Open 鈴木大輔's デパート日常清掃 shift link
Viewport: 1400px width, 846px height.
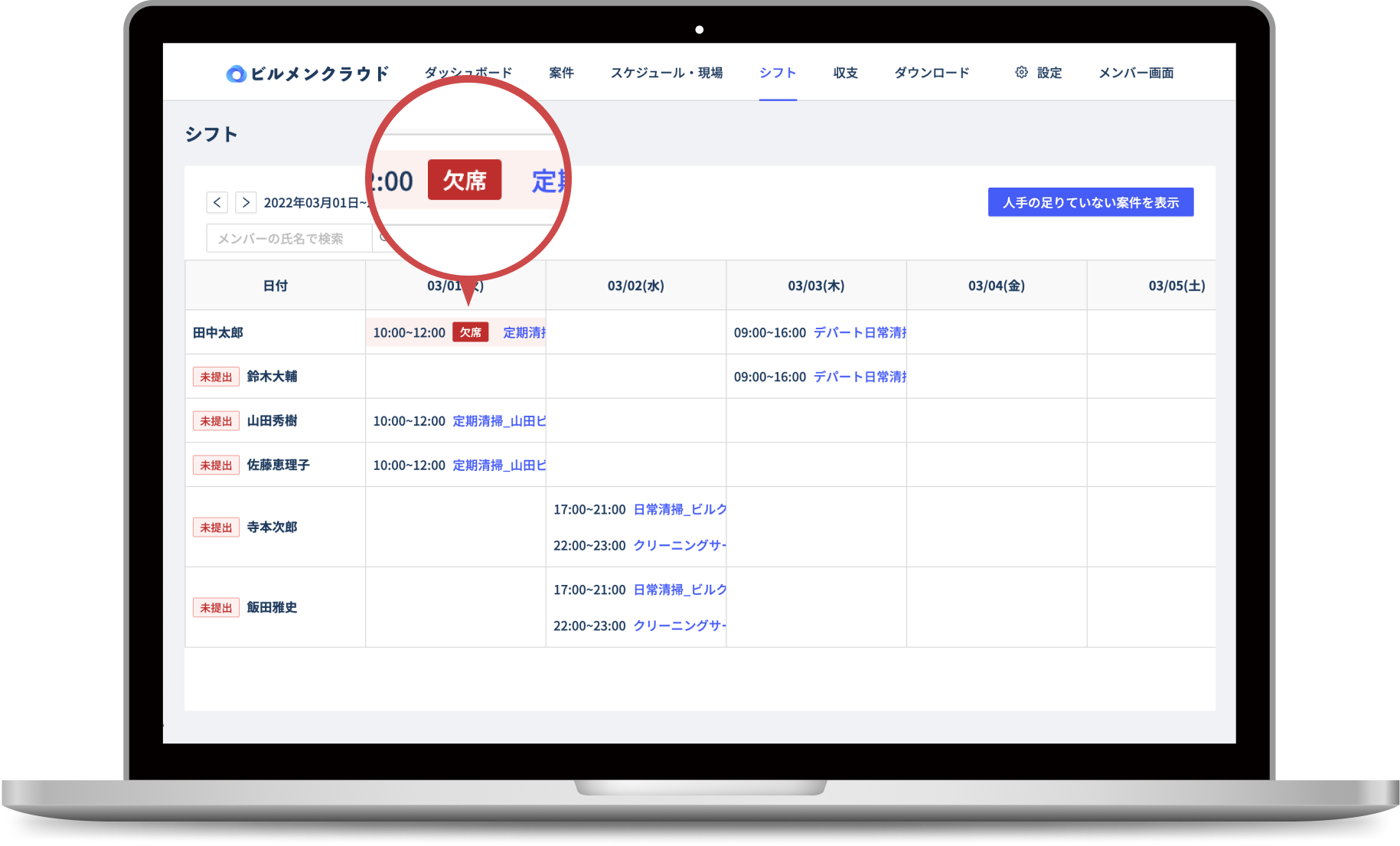(860, 377)
